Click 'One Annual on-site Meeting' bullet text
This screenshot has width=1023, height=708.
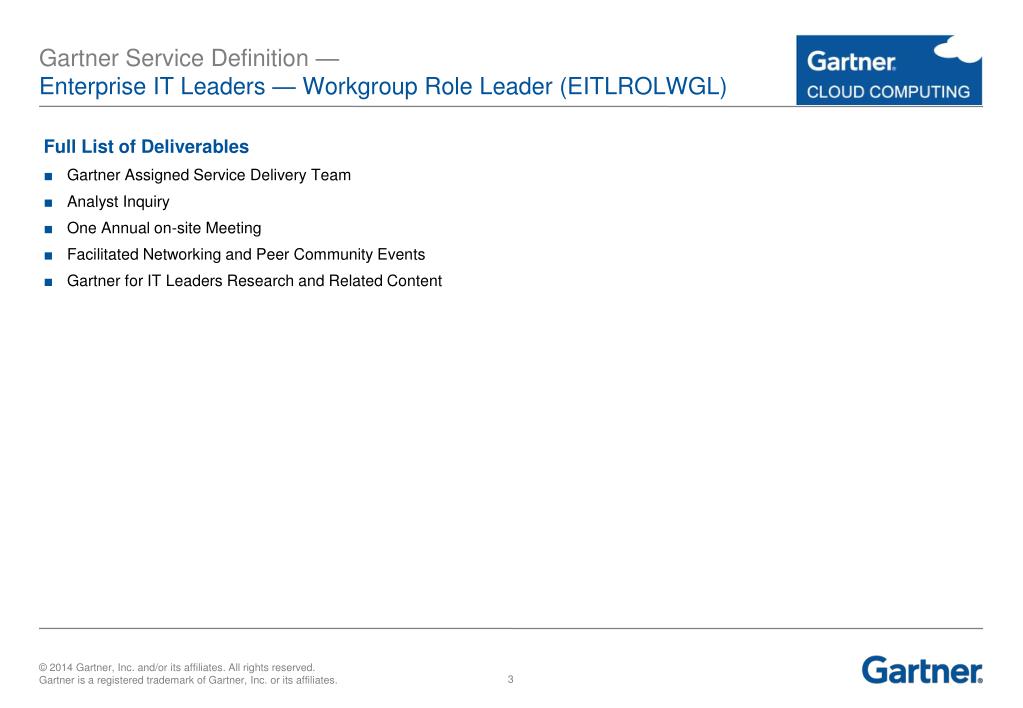(164, 228)
